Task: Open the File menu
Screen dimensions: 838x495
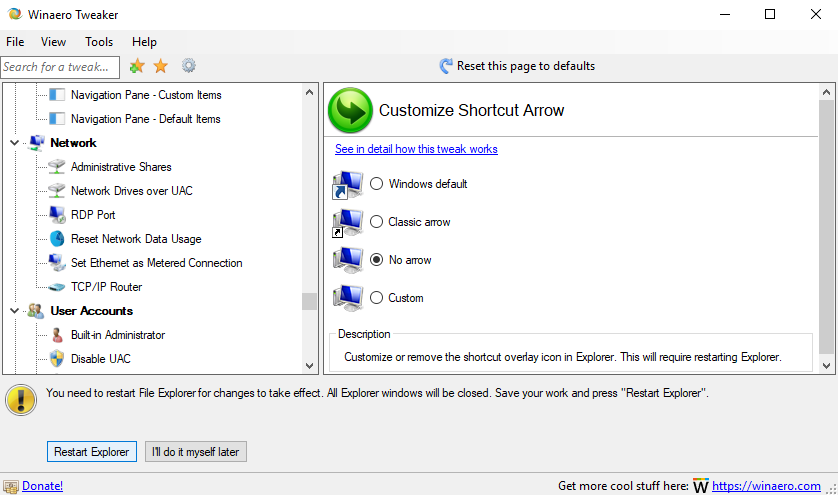Action: (x=15, y=42)
